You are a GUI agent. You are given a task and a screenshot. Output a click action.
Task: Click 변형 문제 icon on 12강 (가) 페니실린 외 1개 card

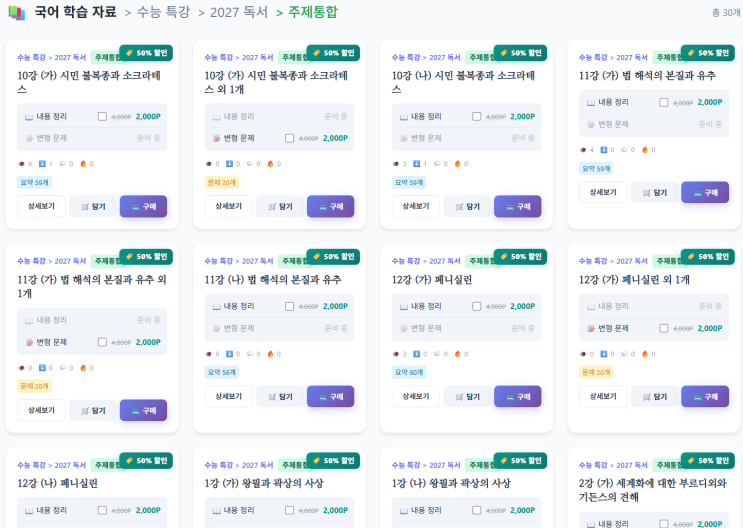tap(592, 328)
